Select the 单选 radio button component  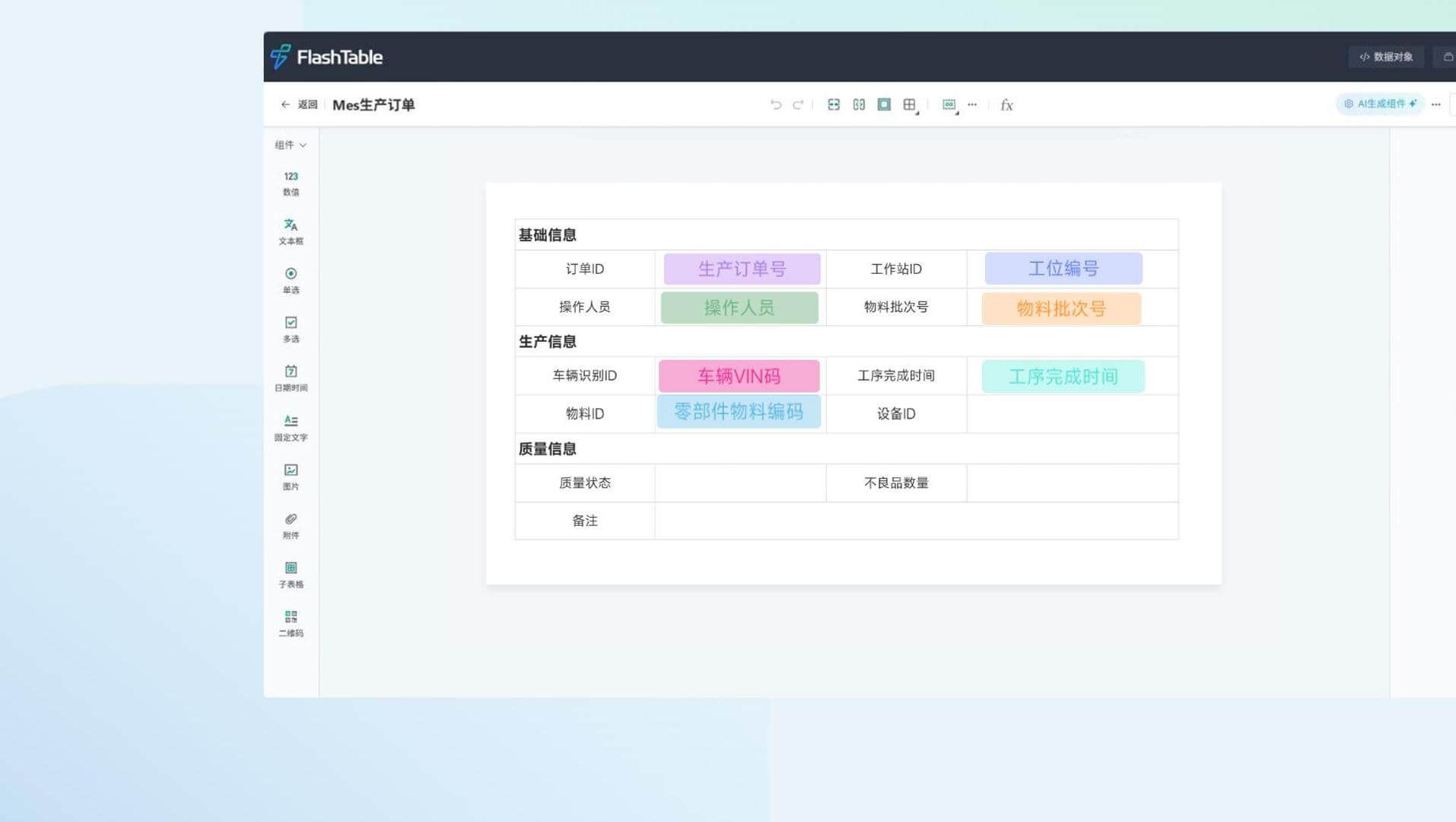coord(290,279)
